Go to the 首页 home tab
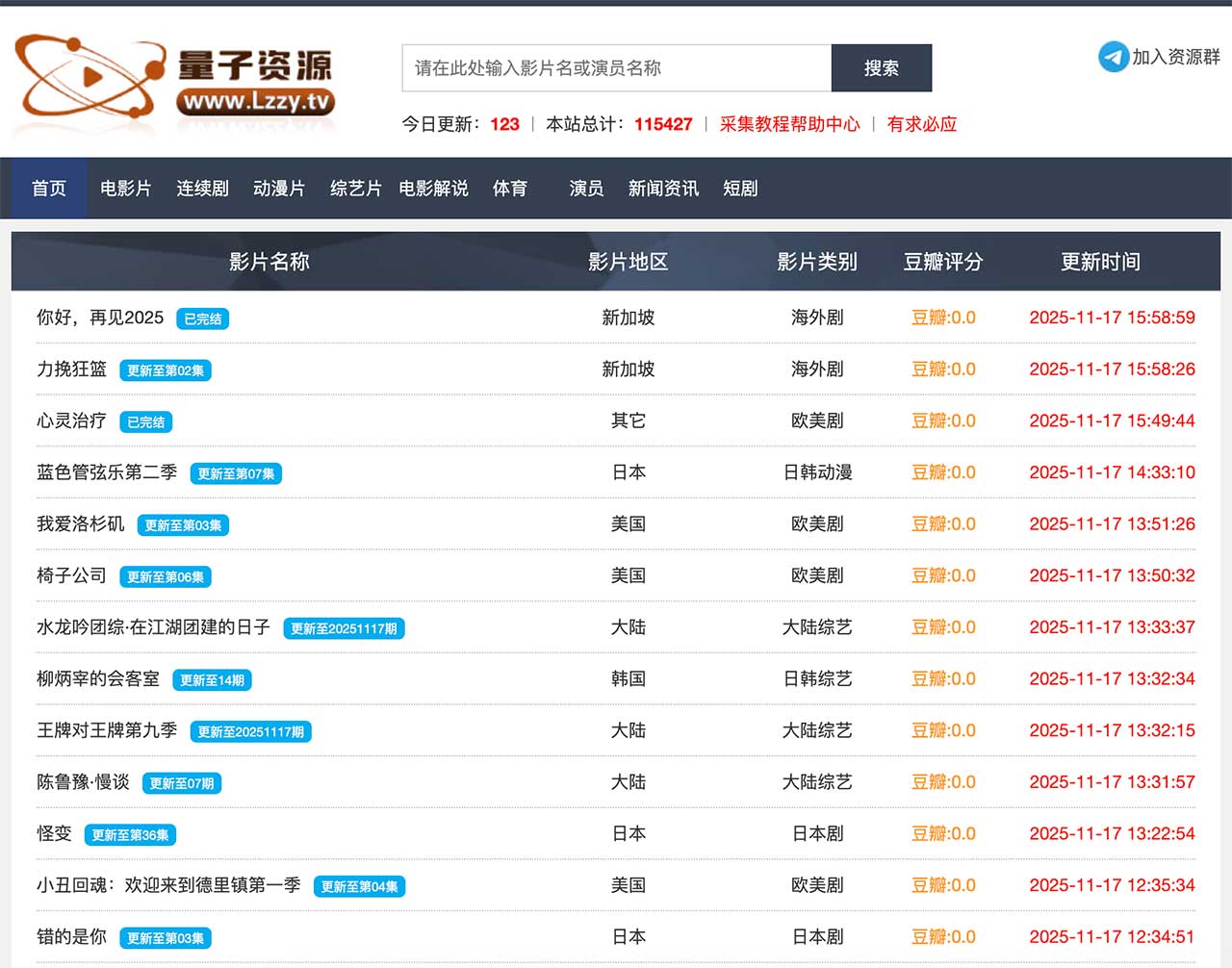 click(x=49, y=189)
